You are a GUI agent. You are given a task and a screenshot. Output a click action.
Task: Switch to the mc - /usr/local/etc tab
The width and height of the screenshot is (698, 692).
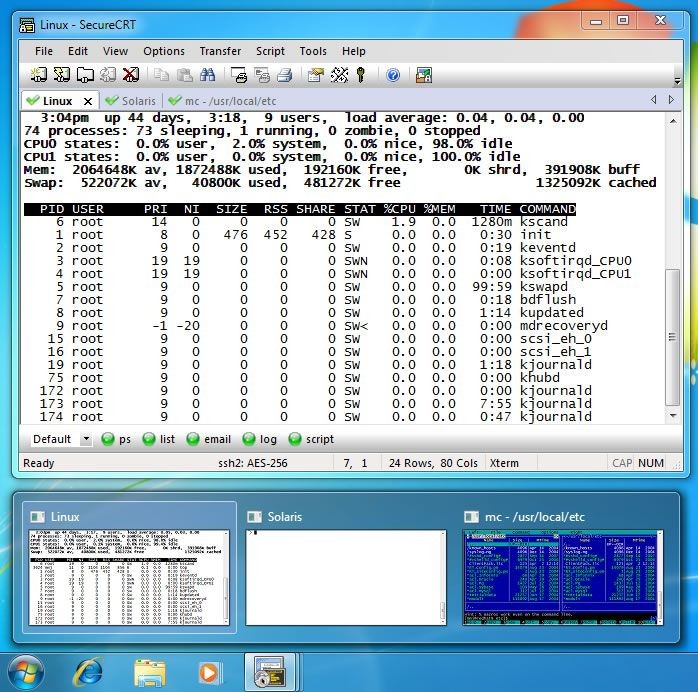pyautogui.click(x=223, y=101)
